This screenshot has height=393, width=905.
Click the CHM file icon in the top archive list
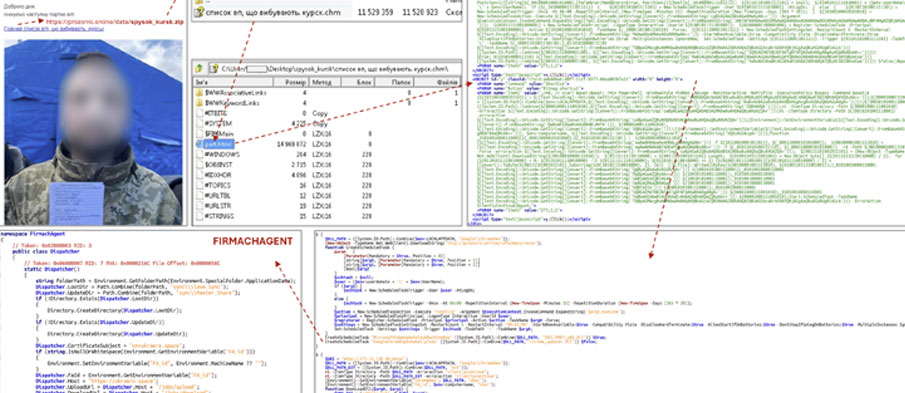coord(200,12)
